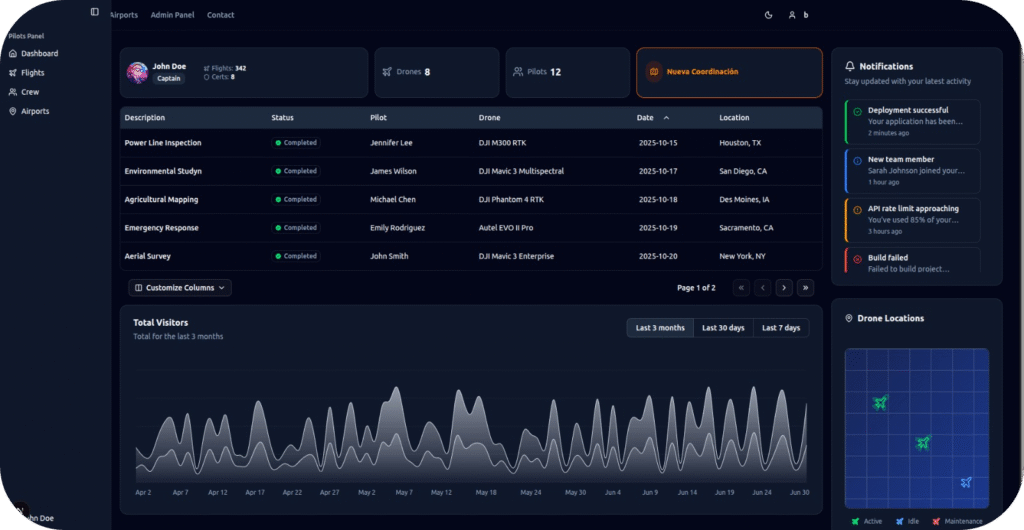This screenshot has width=1024, height=530.
Task: Jump to the last table page
Action: coord(805,288)
